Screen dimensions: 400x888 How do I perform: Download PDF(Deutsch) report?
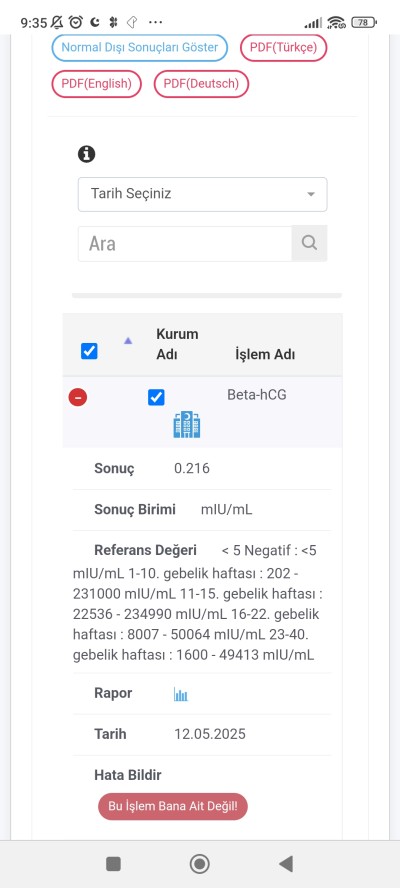(x=201, y=84)
